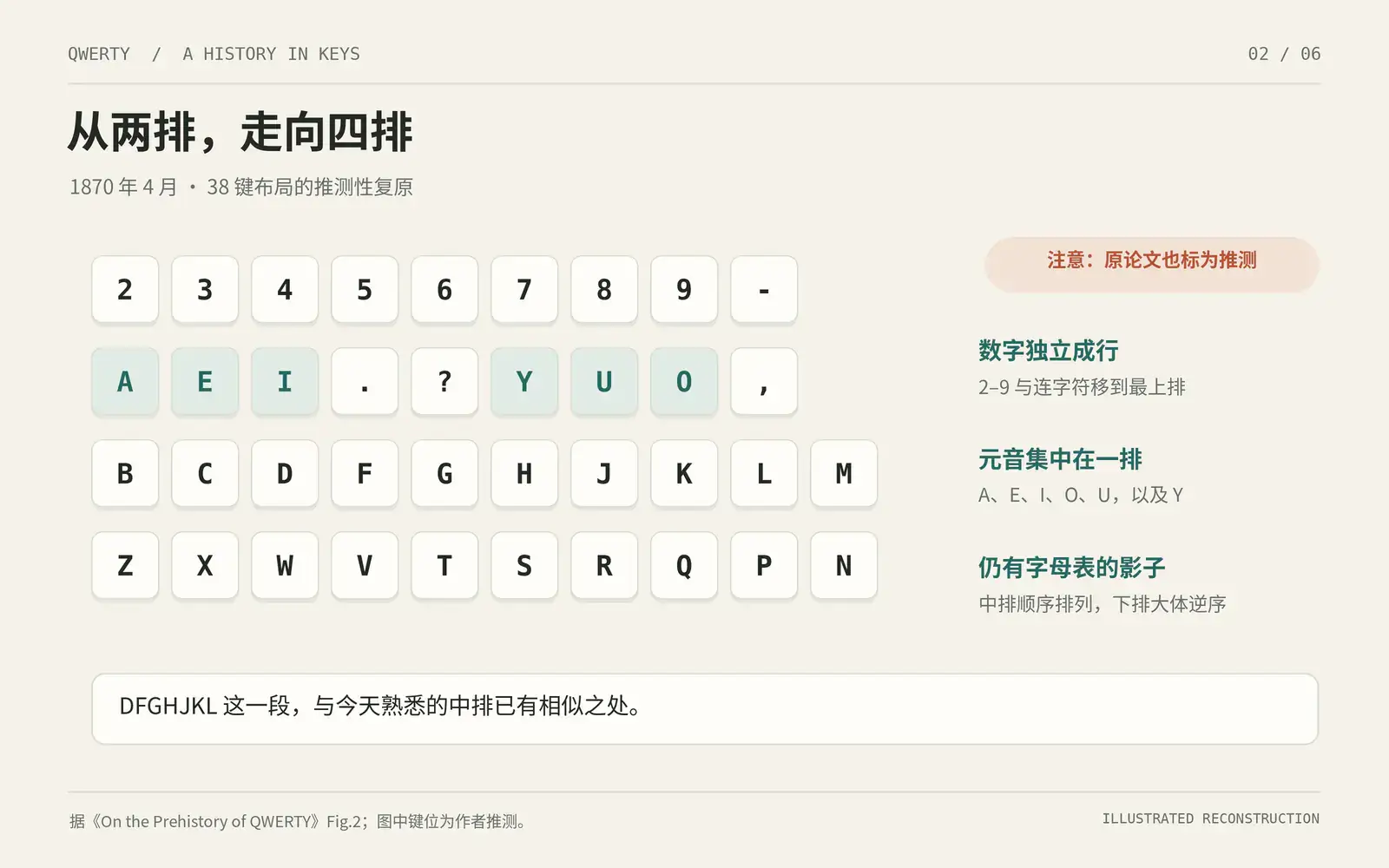Click the slide title 从两排，走向四排
Image resolution: width=1389 pixels, height=868 pixels.
tap(240, 133)
